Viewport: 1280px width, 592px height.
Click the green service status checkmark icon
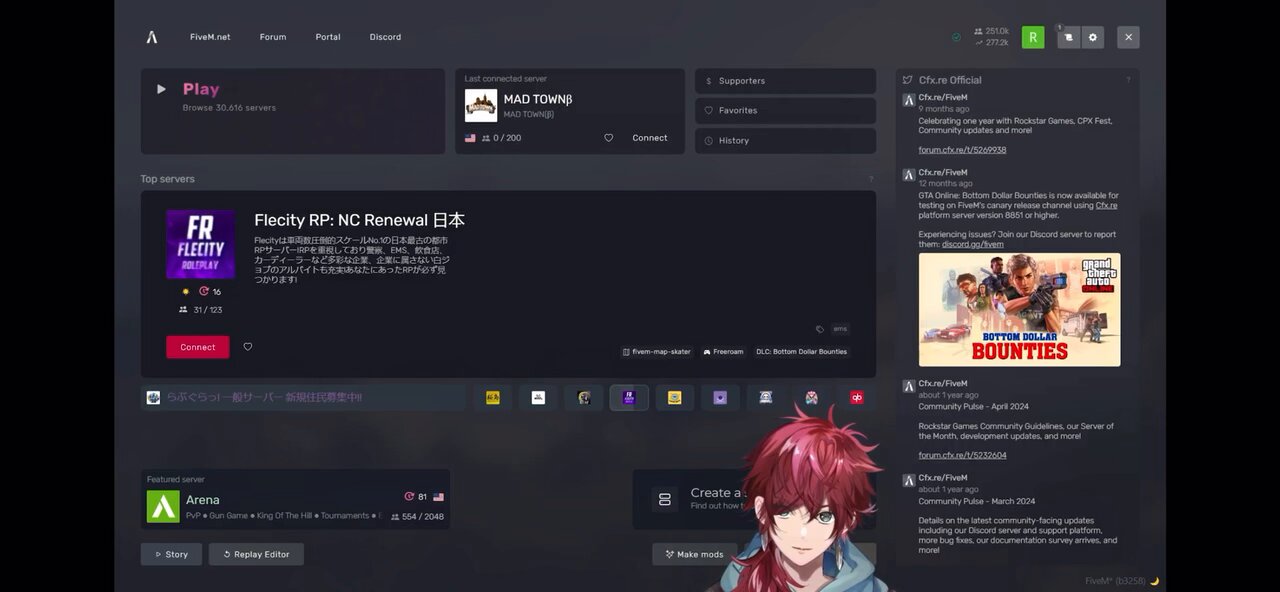coord(956,37)
